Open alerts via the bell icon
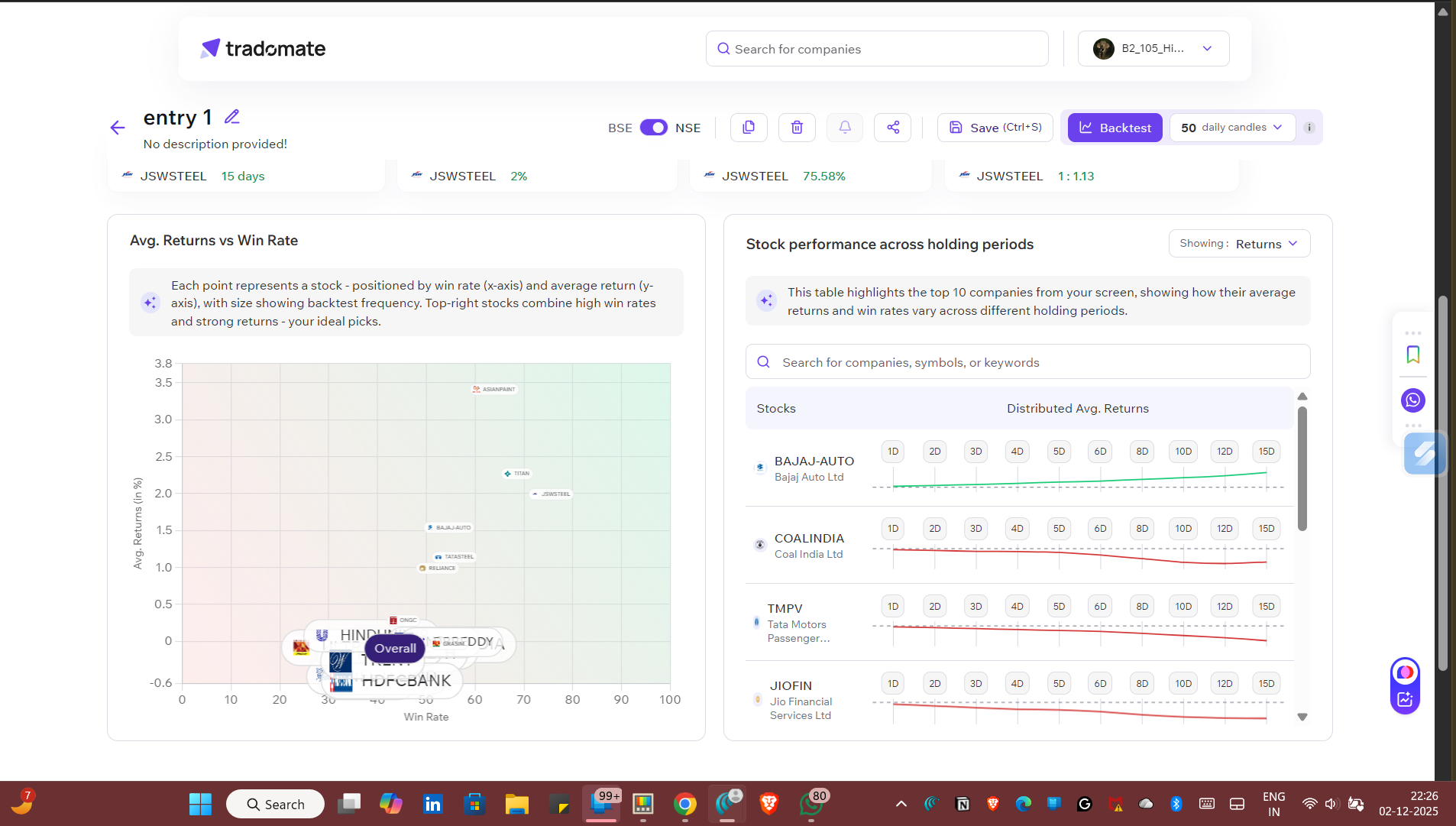Screen dimensions: 1456x826 [x=845, y=128]
